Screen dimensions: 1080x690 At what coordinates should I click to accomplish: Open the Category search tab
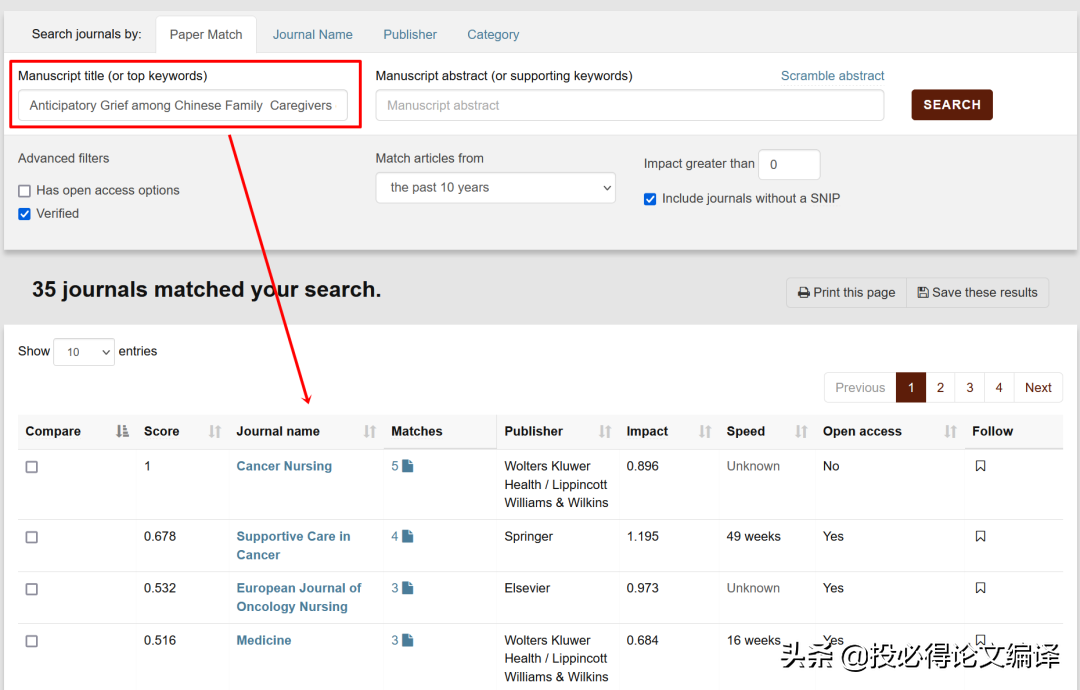coord(493,34)
